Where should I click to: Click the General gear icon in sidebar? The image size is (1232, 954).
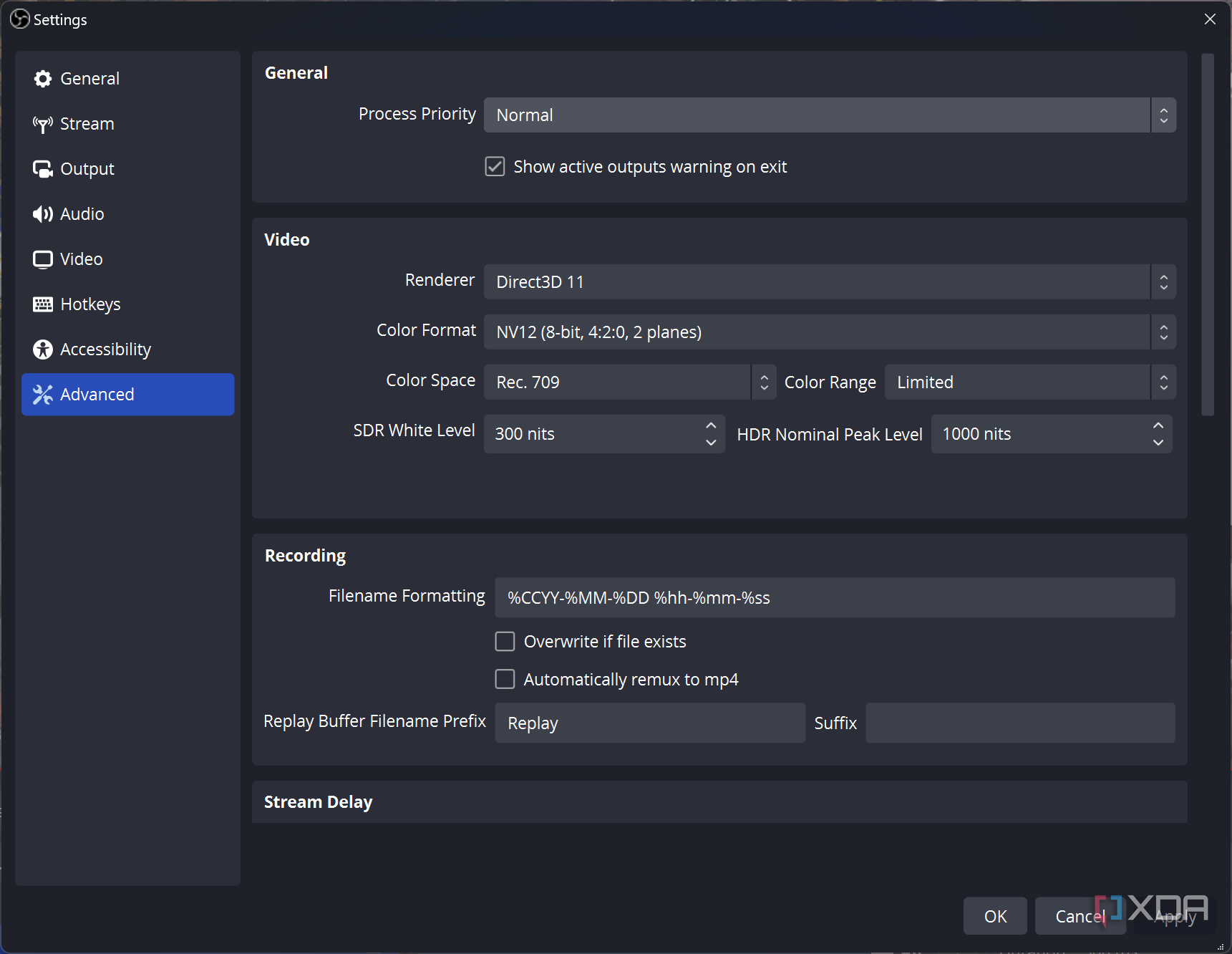point(43,79)
